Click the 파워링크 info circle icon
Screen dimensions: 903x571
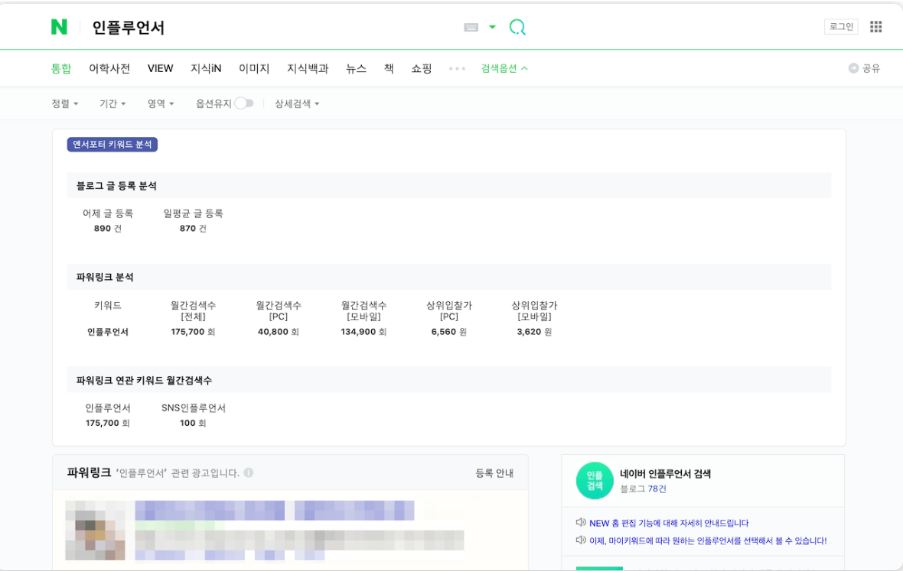point(248,473)
